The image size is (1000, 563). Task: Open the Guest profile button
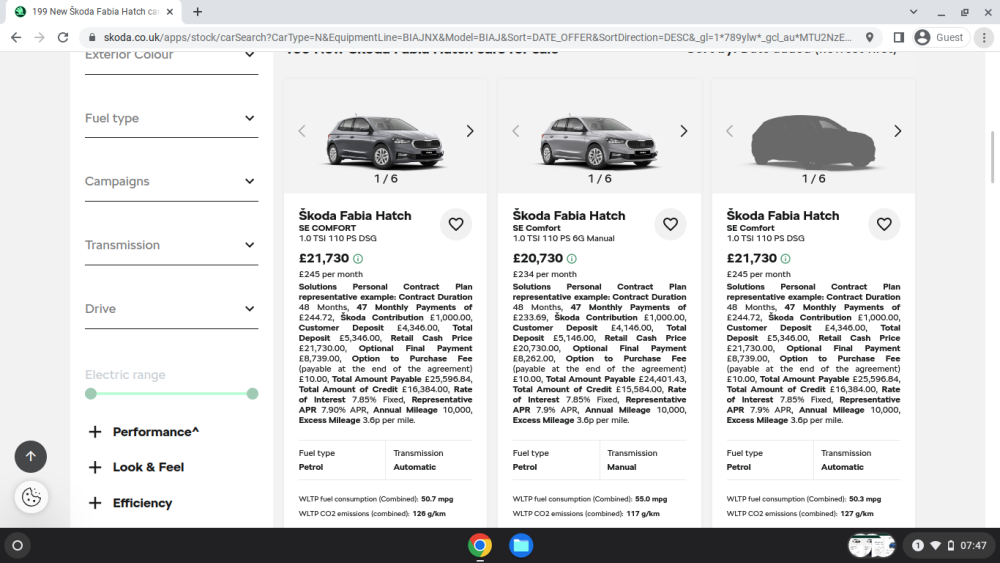tap(939, 38)
